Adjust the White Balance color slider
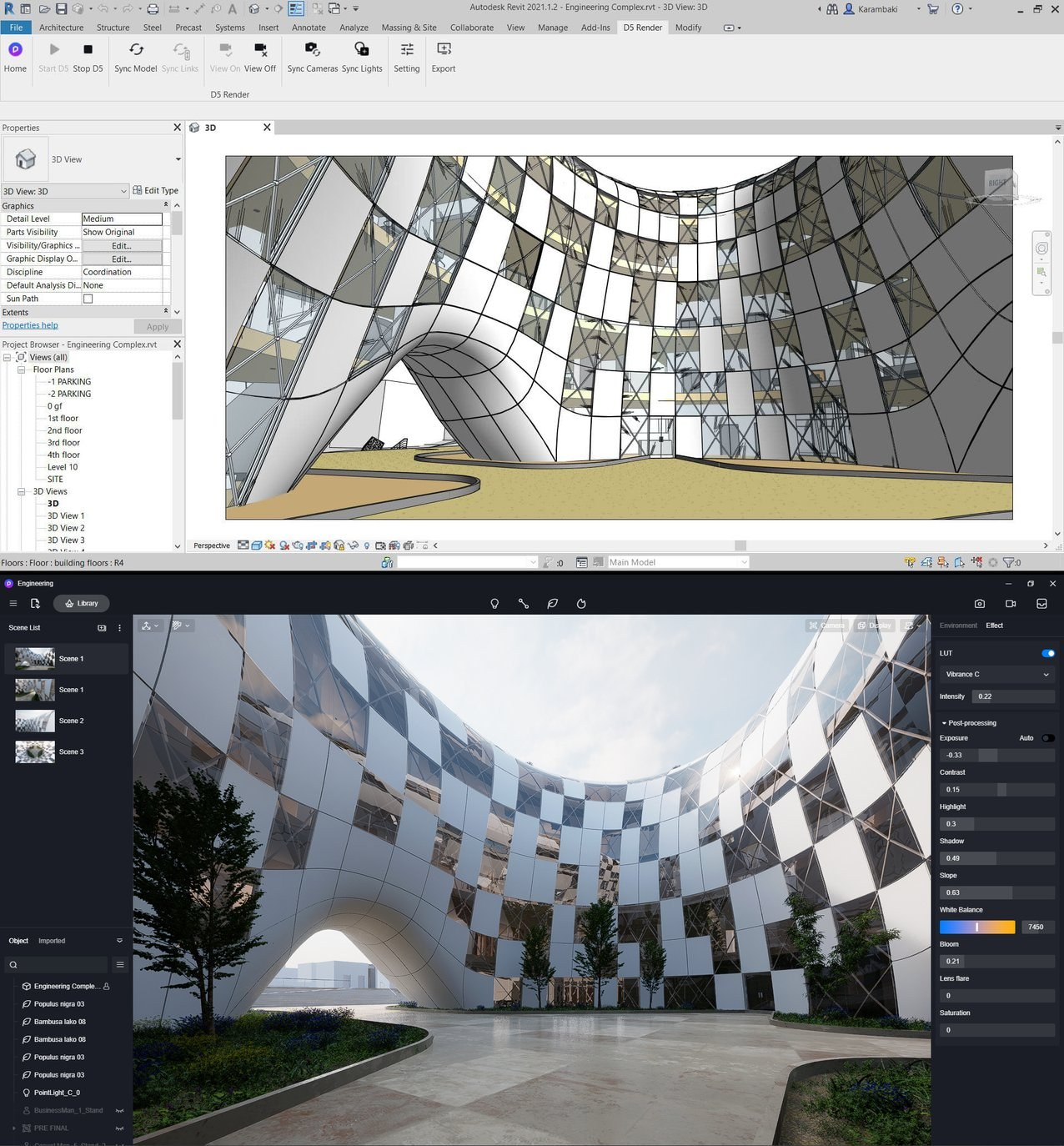 tap(977, 927)
